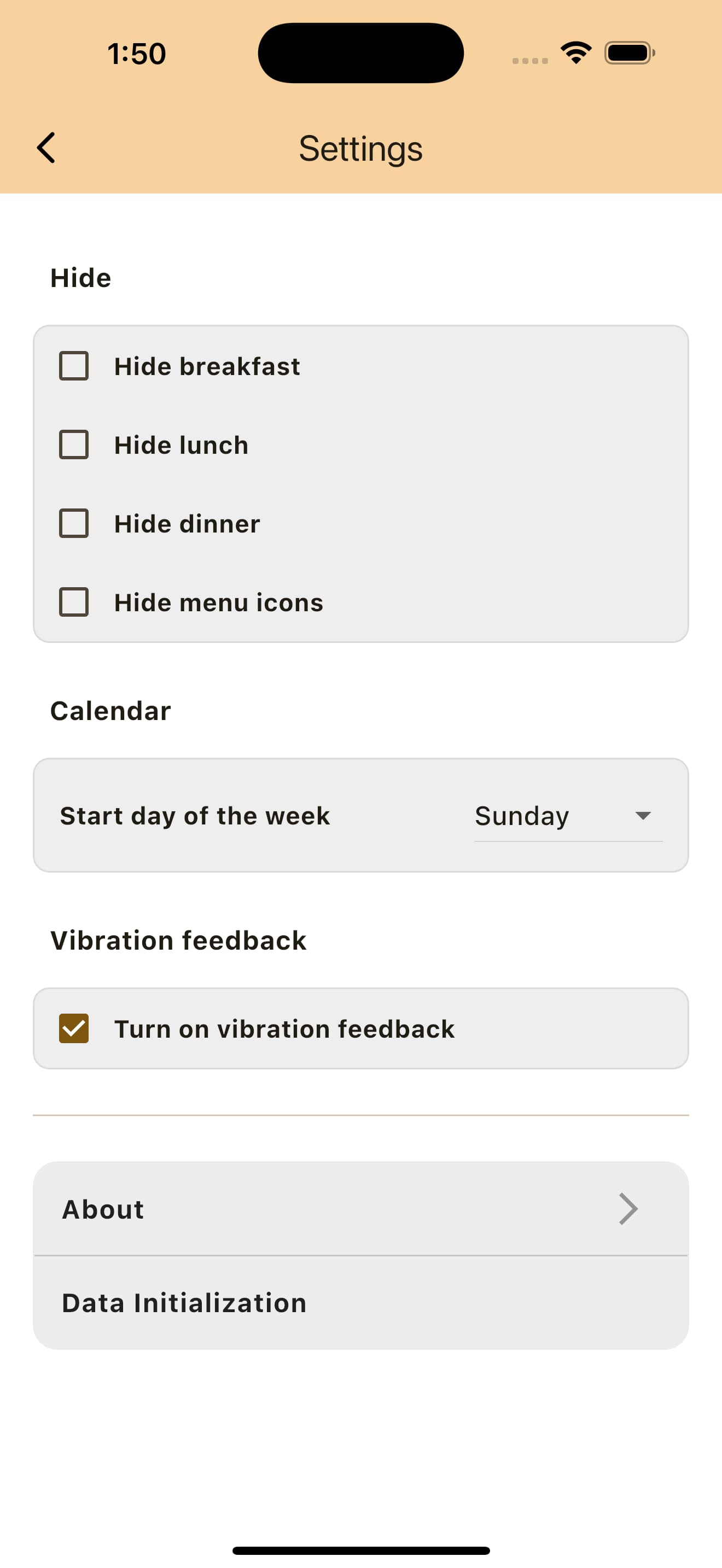Image resolution: width=722 pixels, height=1568 pixels.
Task: Tap the home indicator bar
Action: coord(361,1550)
